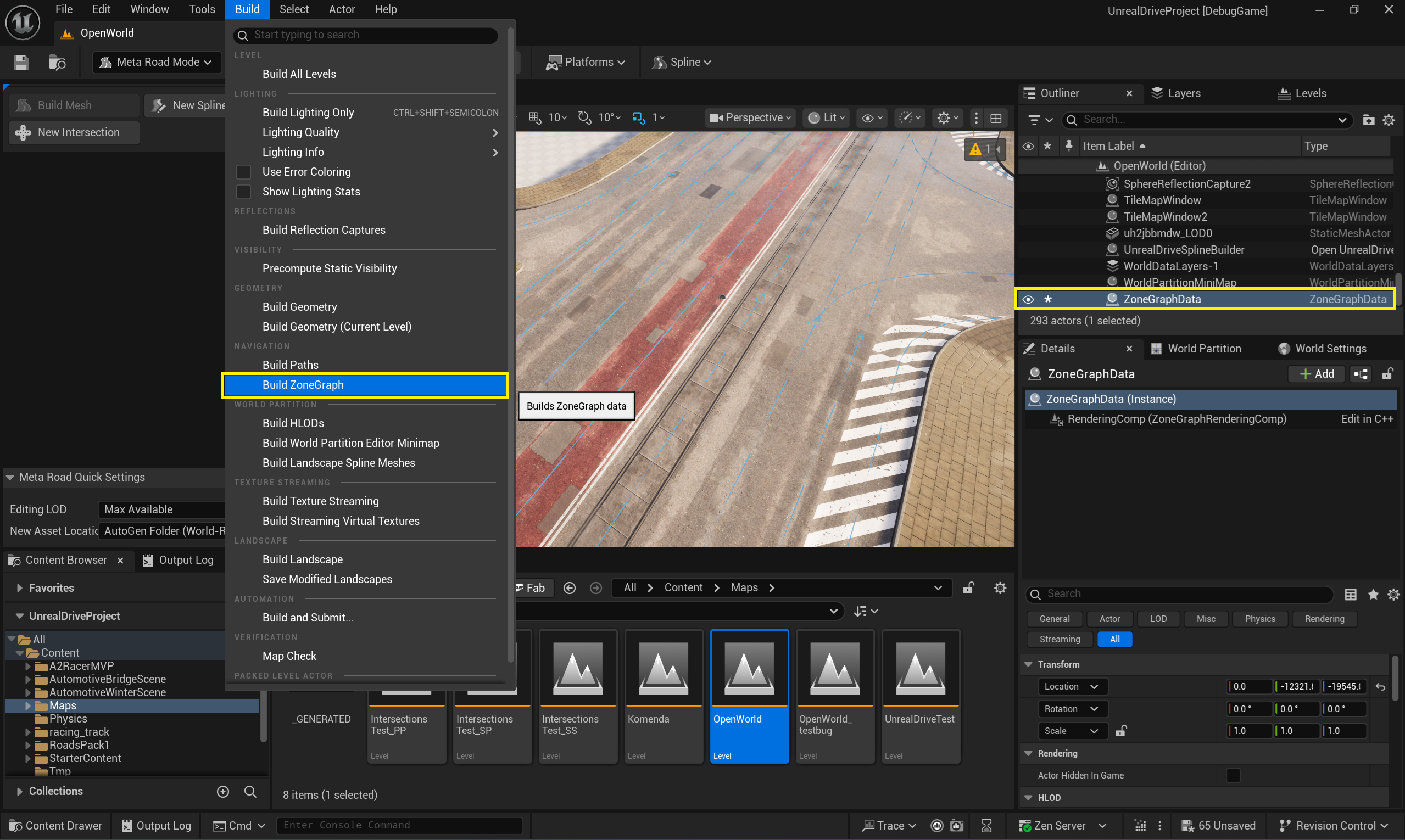Screen dimensions: 1405x840
Task: Click the Details favorites star icon
Action: [x=1373, y=595]
